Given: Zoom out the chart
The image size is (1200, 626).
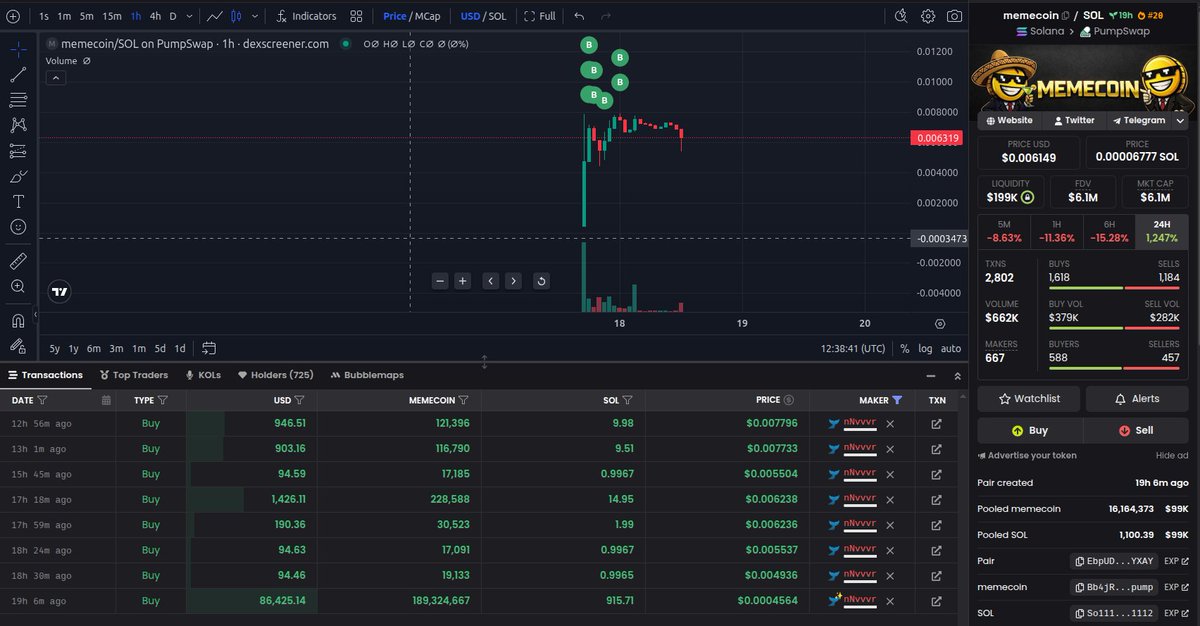Looking at the screenshot, I should point(440,281).
